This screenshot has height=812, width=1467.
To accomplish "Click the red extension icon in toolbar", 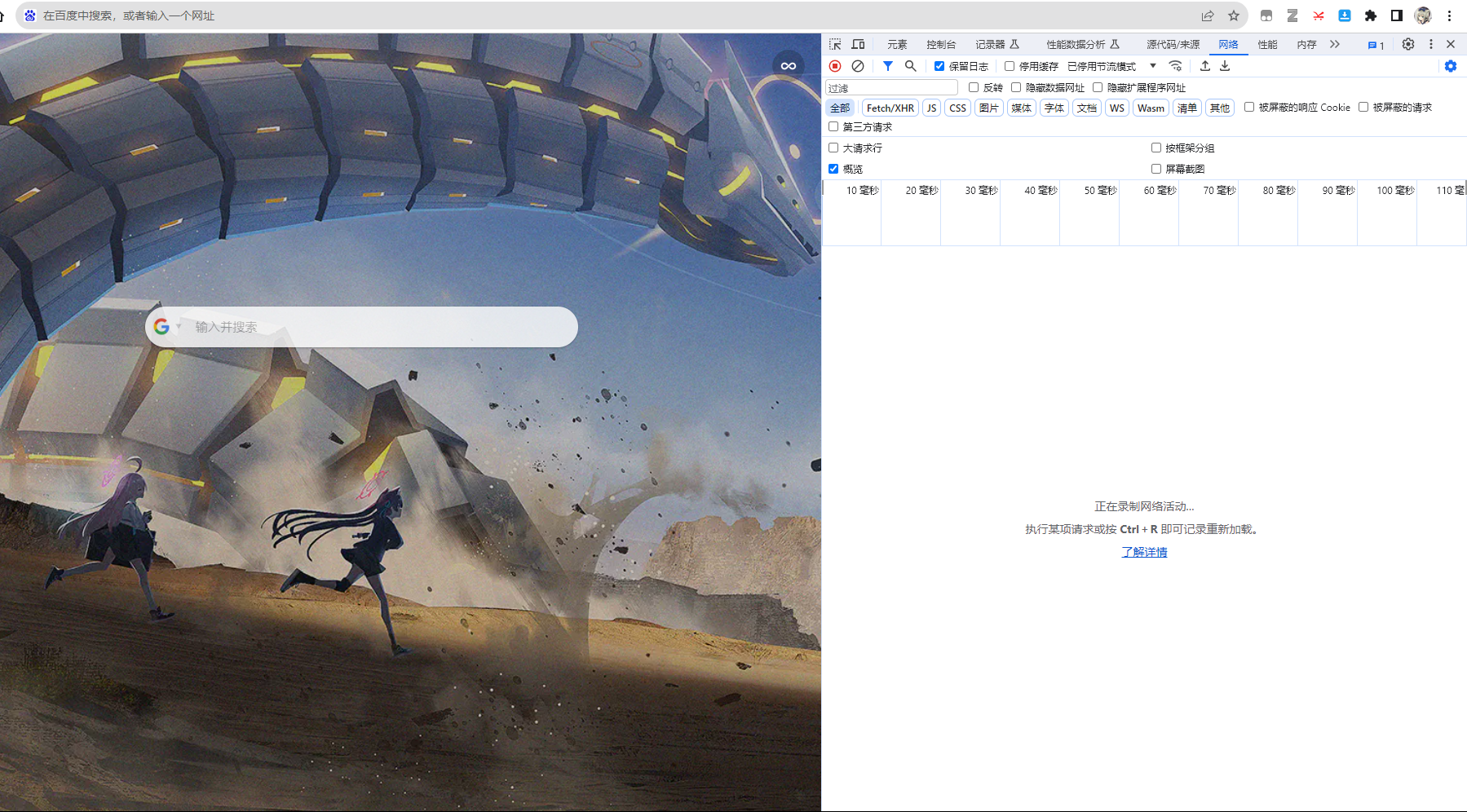I will coord(1319,15).
